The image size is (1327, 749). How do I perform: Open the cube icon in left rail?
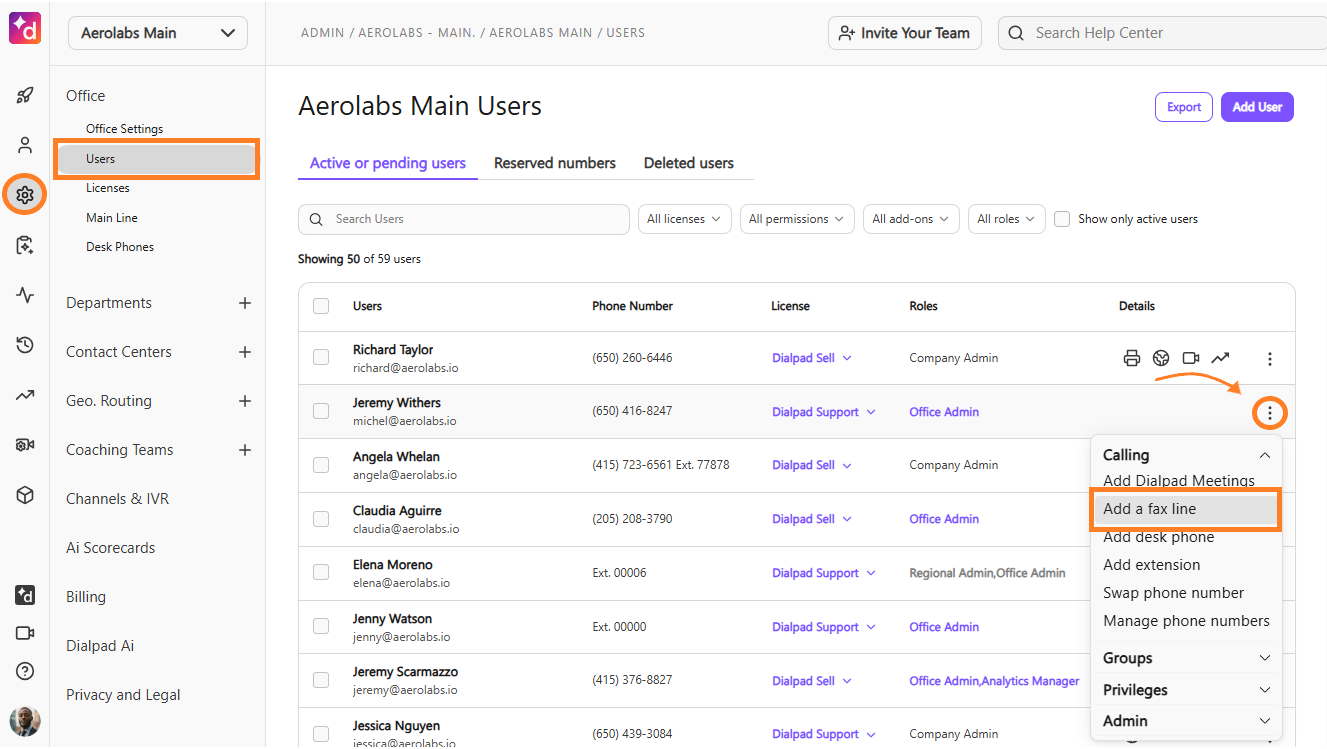point(25,495)
